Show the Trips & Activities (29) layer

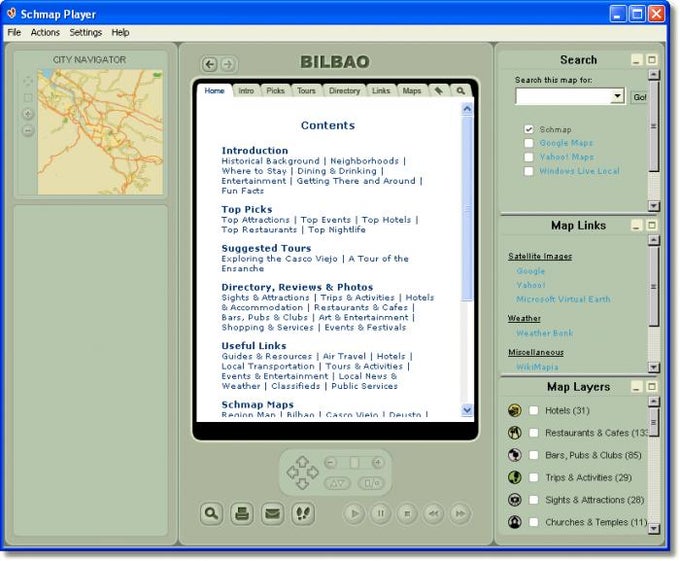pyautogui.click(x=534, y=477)
